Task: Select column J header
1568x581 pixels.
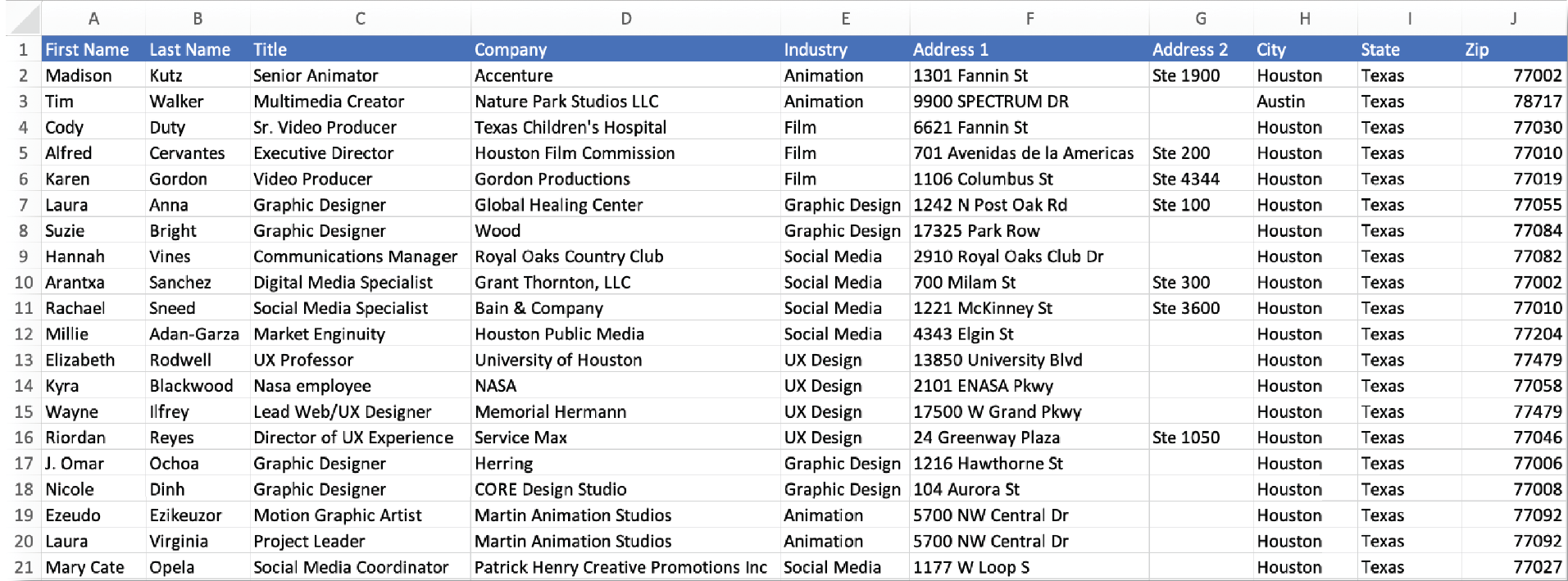Action: 1513,19
